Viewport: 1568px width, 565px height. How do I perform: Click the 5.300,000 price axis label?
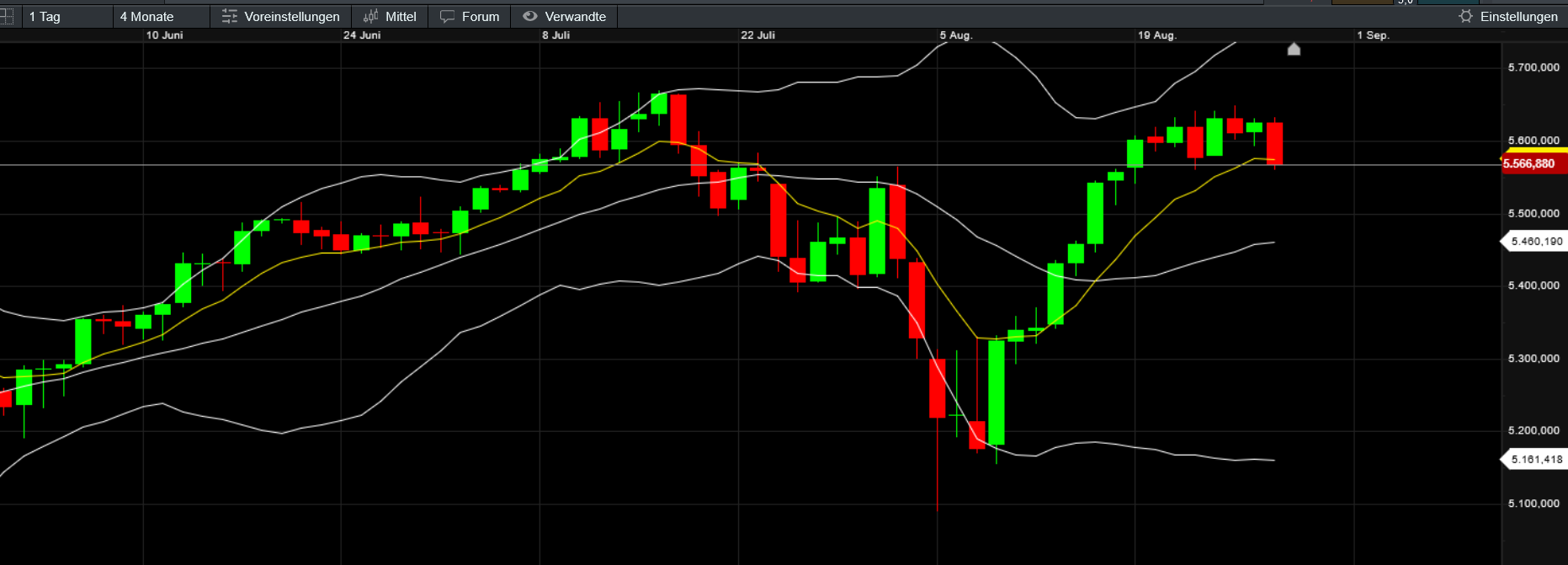(x=1533, y=359)
